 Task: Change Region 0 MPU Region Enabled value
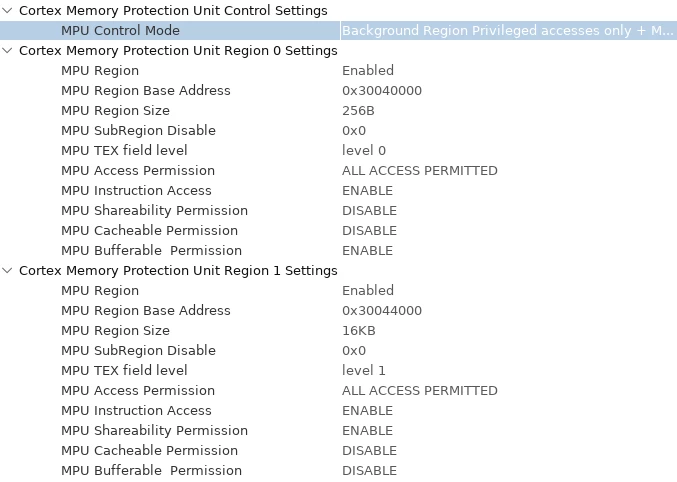368,70
